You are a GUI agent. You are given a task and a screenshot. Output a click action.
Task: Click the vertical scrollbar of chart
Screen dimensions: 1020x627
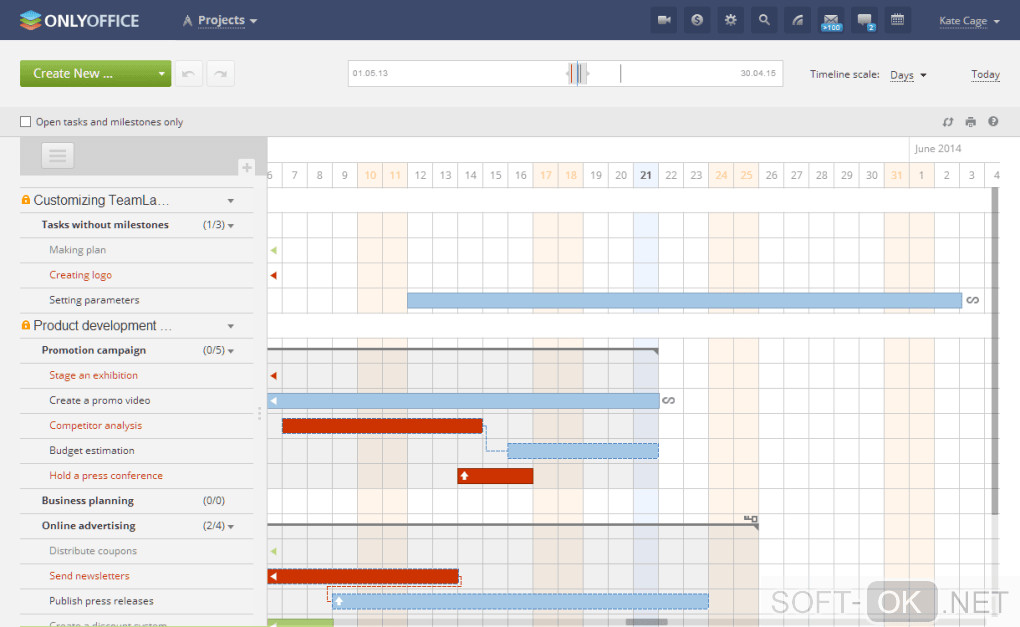995,351
